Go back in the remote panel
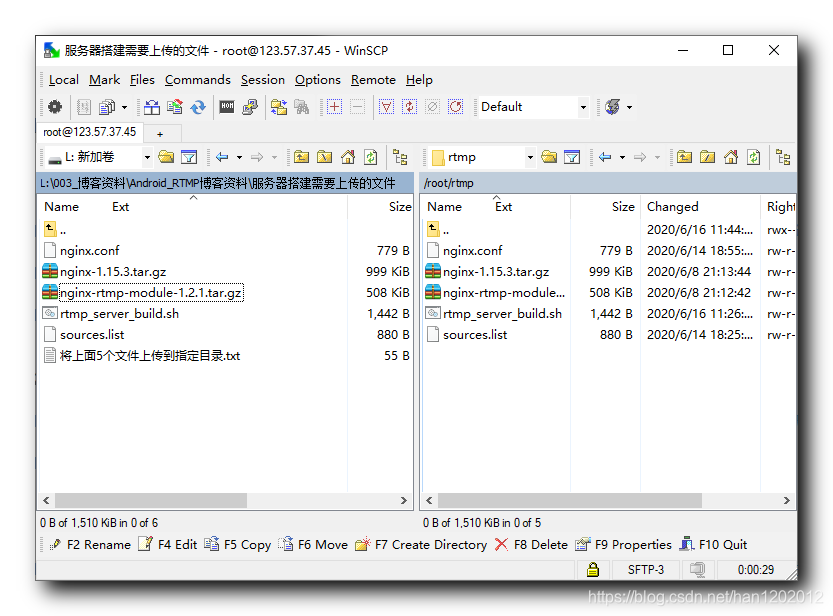 coord(605,157)
